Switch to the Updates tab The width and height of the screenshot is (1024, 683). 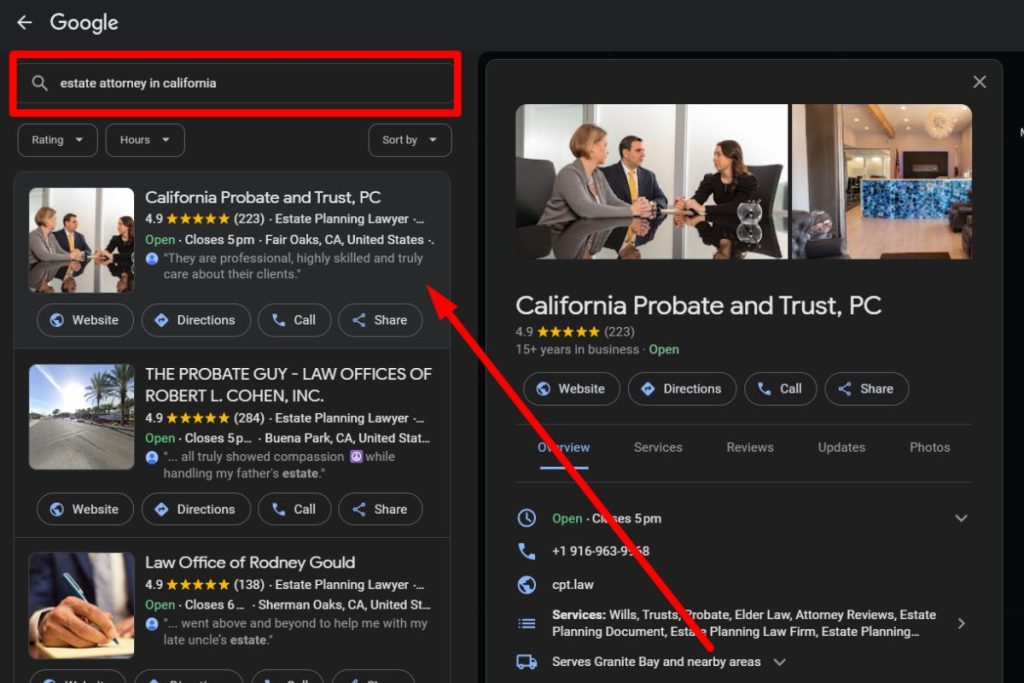841,448
